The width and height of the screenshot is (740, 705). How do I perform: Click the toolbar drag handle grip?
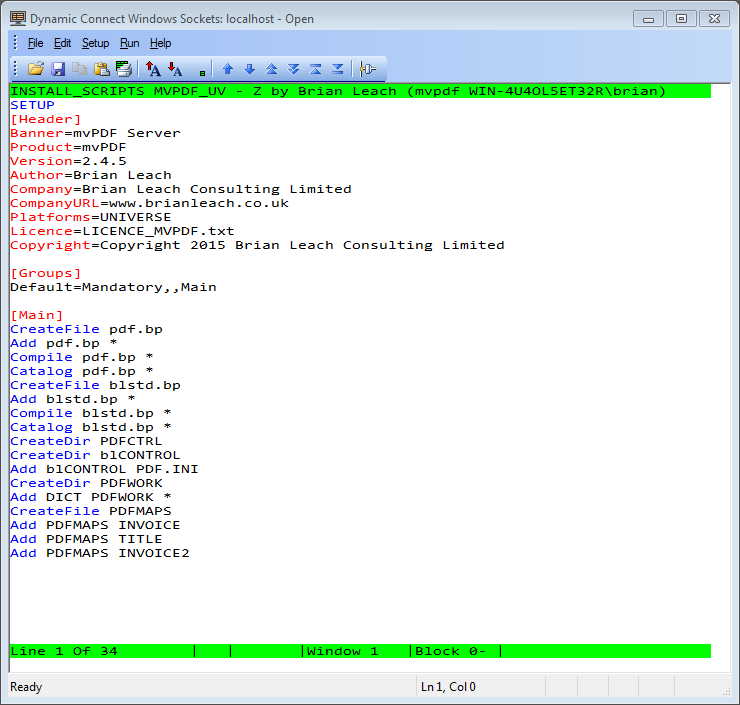coord(15,69)
